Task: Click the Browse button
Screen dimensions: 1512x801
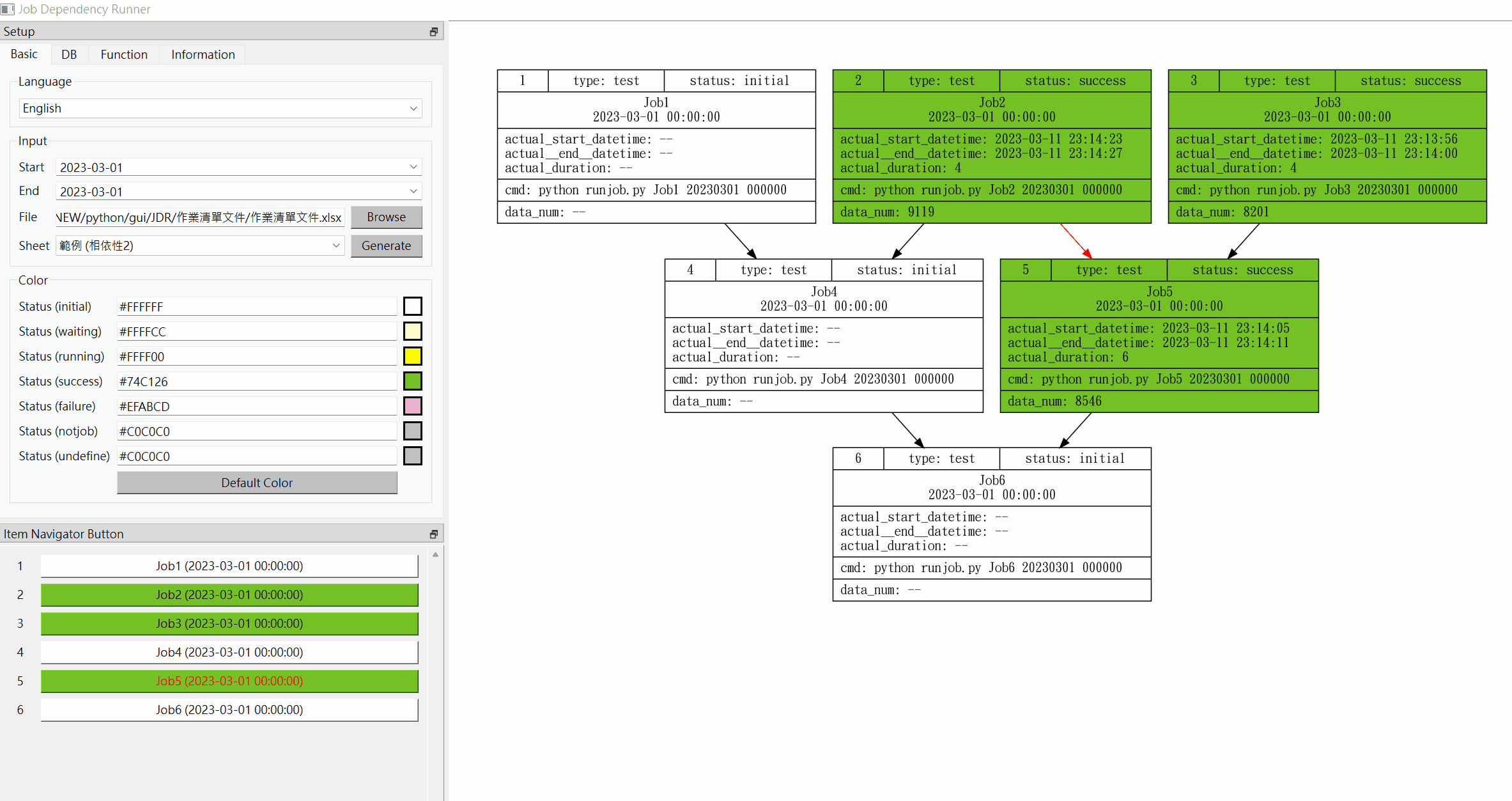Action: click(386, 217)
